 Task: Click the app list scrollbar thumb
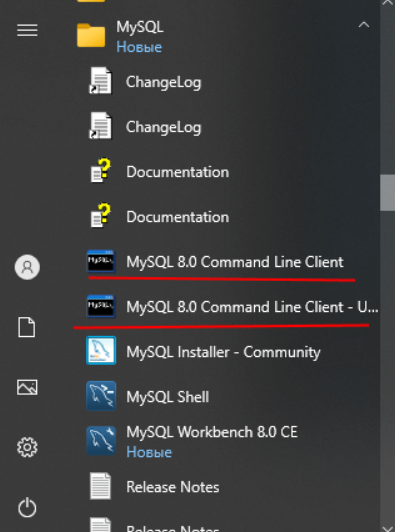[388, 193]
